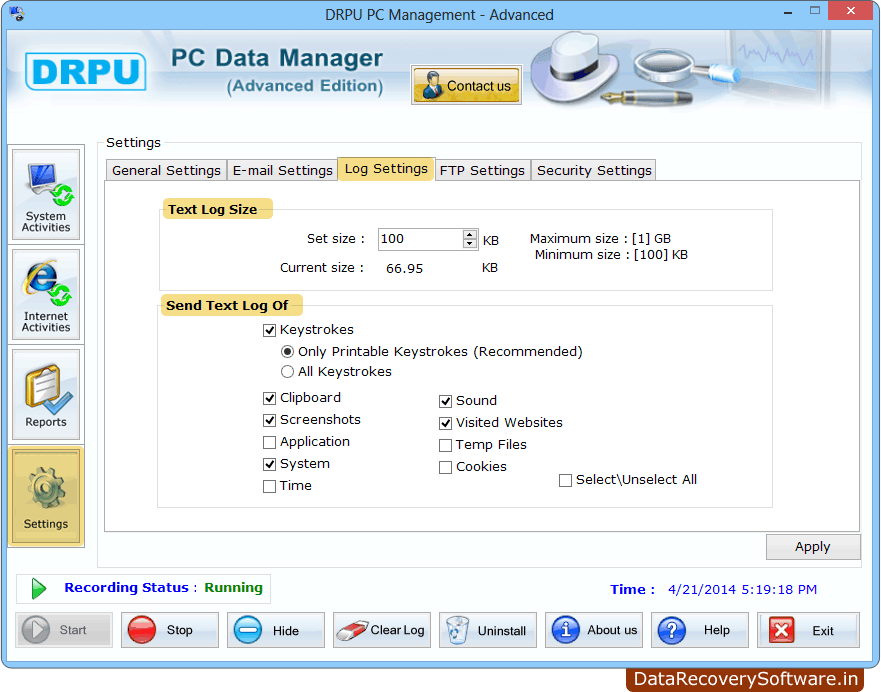The height and width of the screenshot is (692, 881).
Task: Close the DRPU PC Management window
Action: tap(851, 11)
